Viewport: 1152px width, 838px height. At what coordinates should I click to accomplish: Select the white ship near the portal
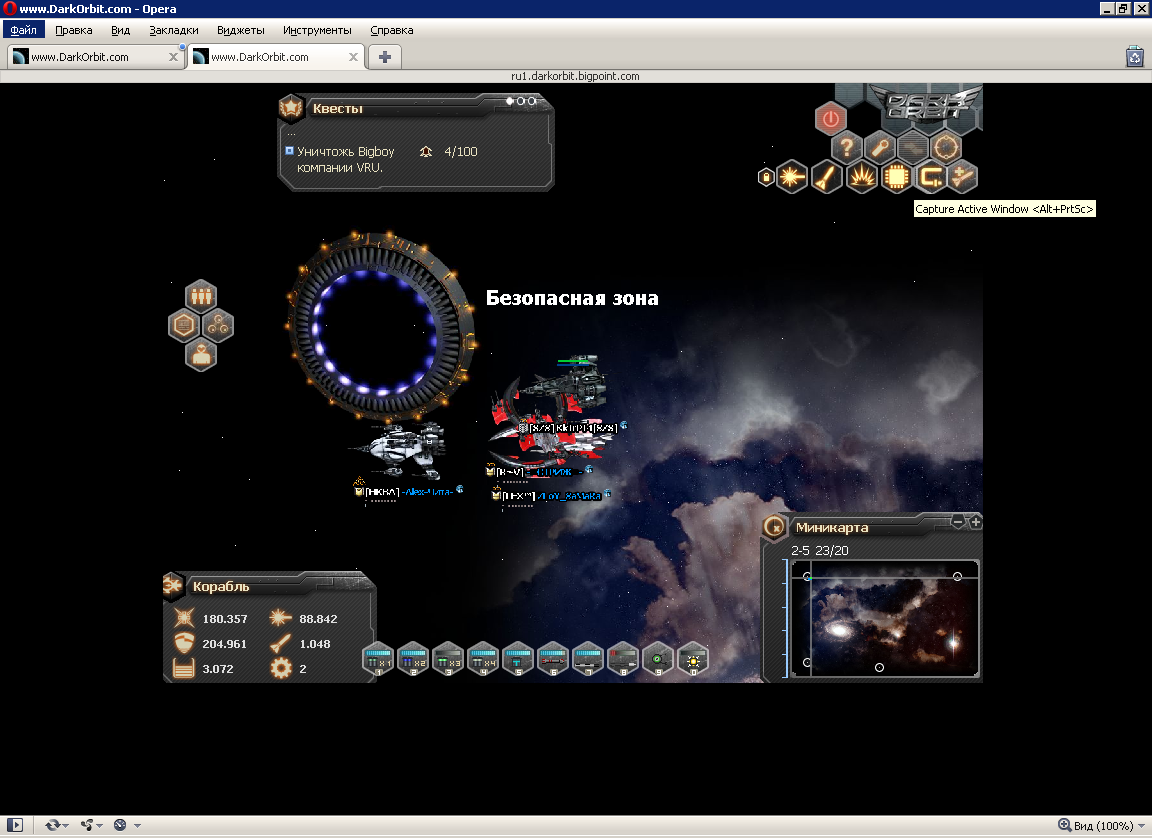click(x=400, y=449)
